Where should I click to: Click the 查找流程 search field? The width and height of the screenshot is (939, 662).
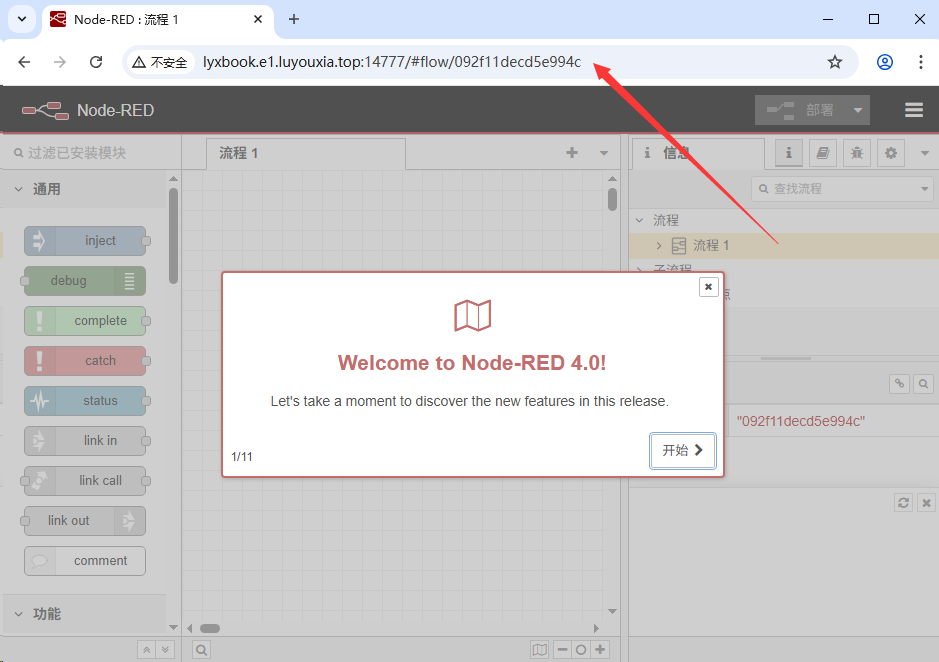coord(842,189)
